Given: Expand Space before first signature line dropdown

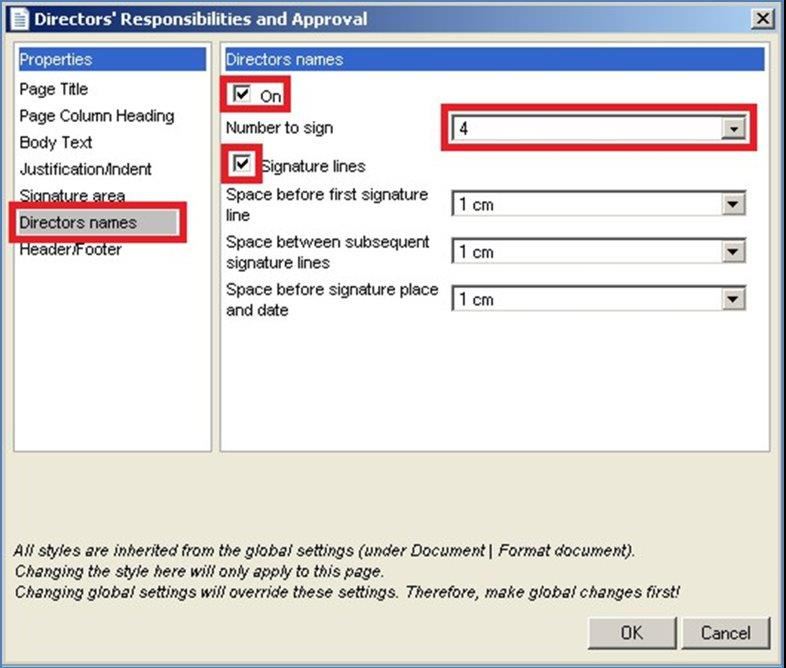Looking at the screenshot, I should (x=733, y=204).
